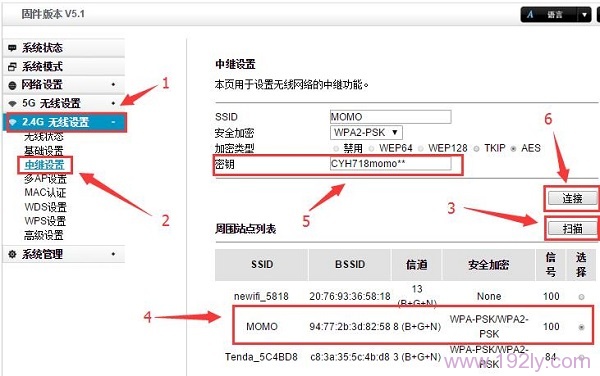Viewport: 600px width, 376px height.
Task: Select the 2.4G 无线设置 menu
Action: click(x=65, y=122)
